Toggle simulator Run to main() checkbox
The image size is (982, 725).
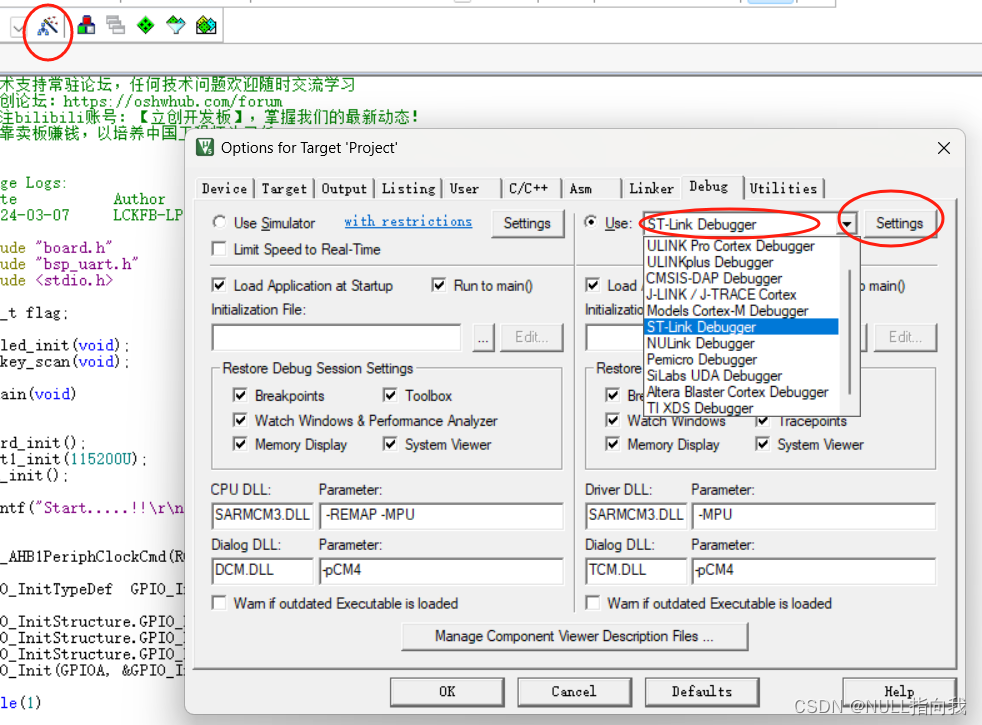pyautogui.click(x=439, y=285)
